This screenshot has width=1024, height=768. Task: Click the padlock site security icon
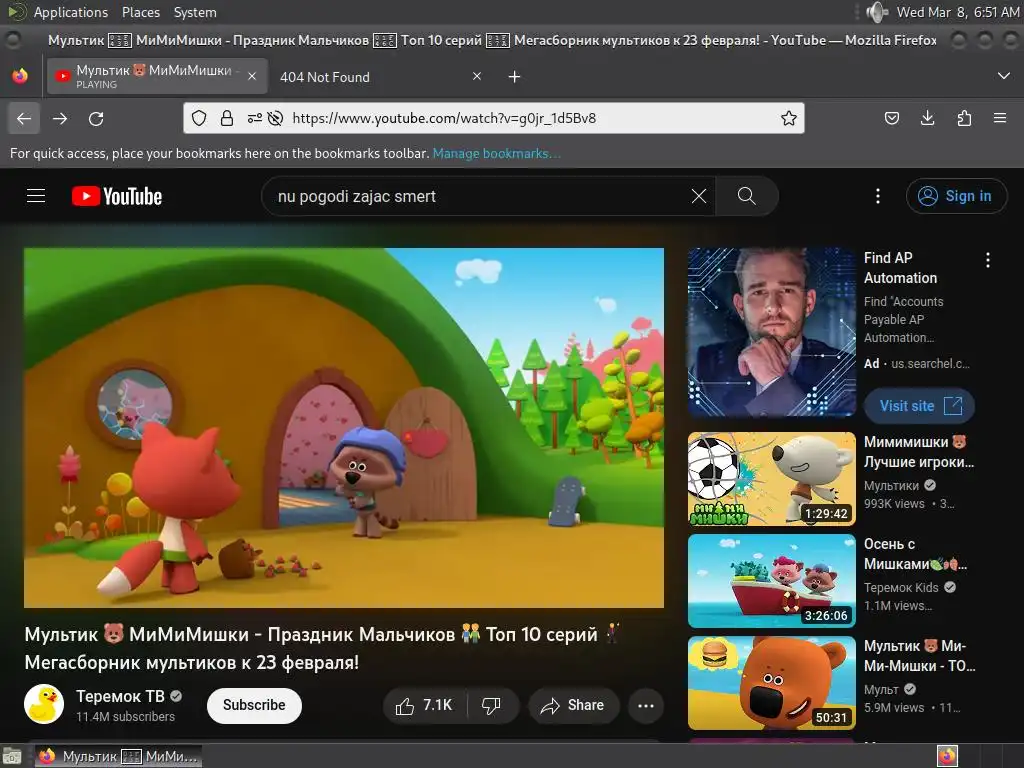pyautogui.click(x=227, y=118)
